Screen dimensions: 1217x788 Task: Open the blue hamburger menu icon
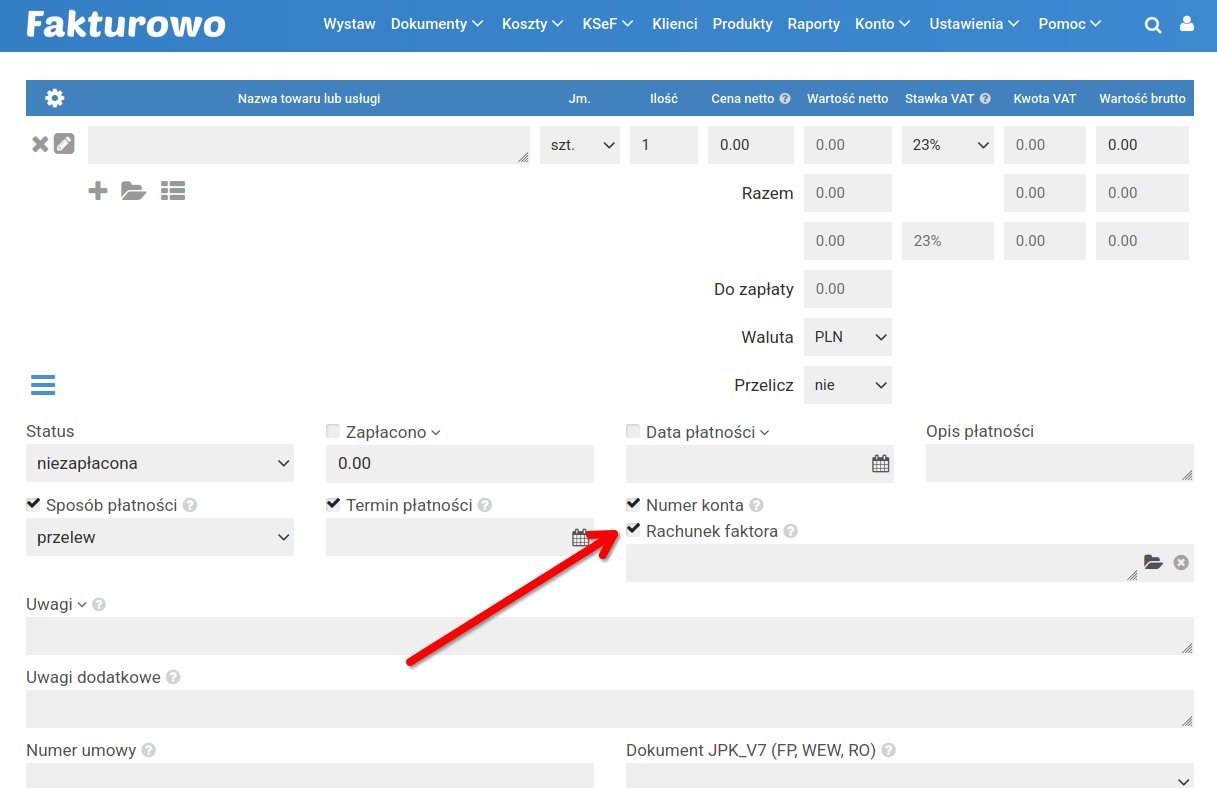(x=43, y=385)
